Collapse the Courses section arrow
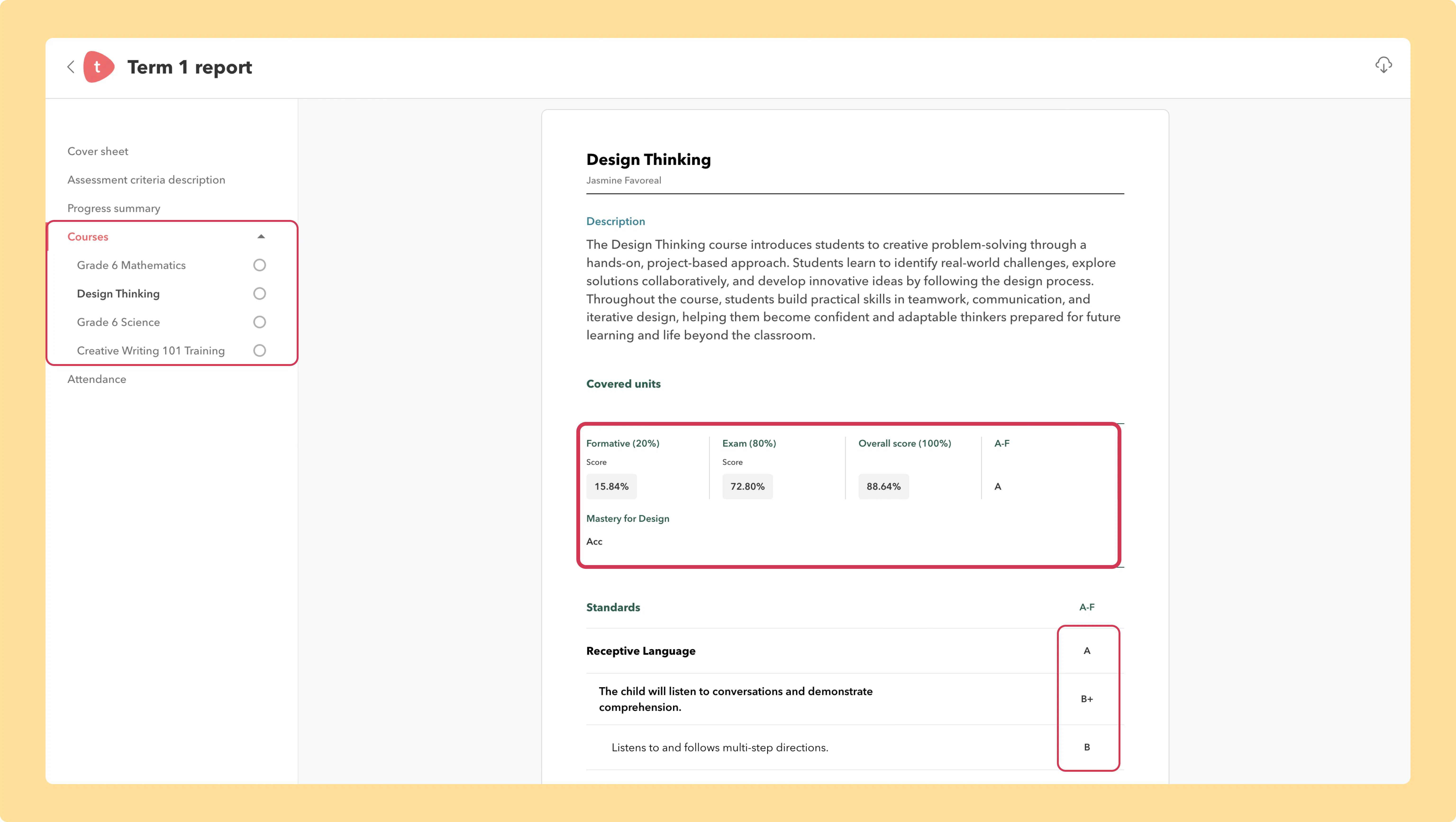This screenshot has width=1456, height=822. 261,236
